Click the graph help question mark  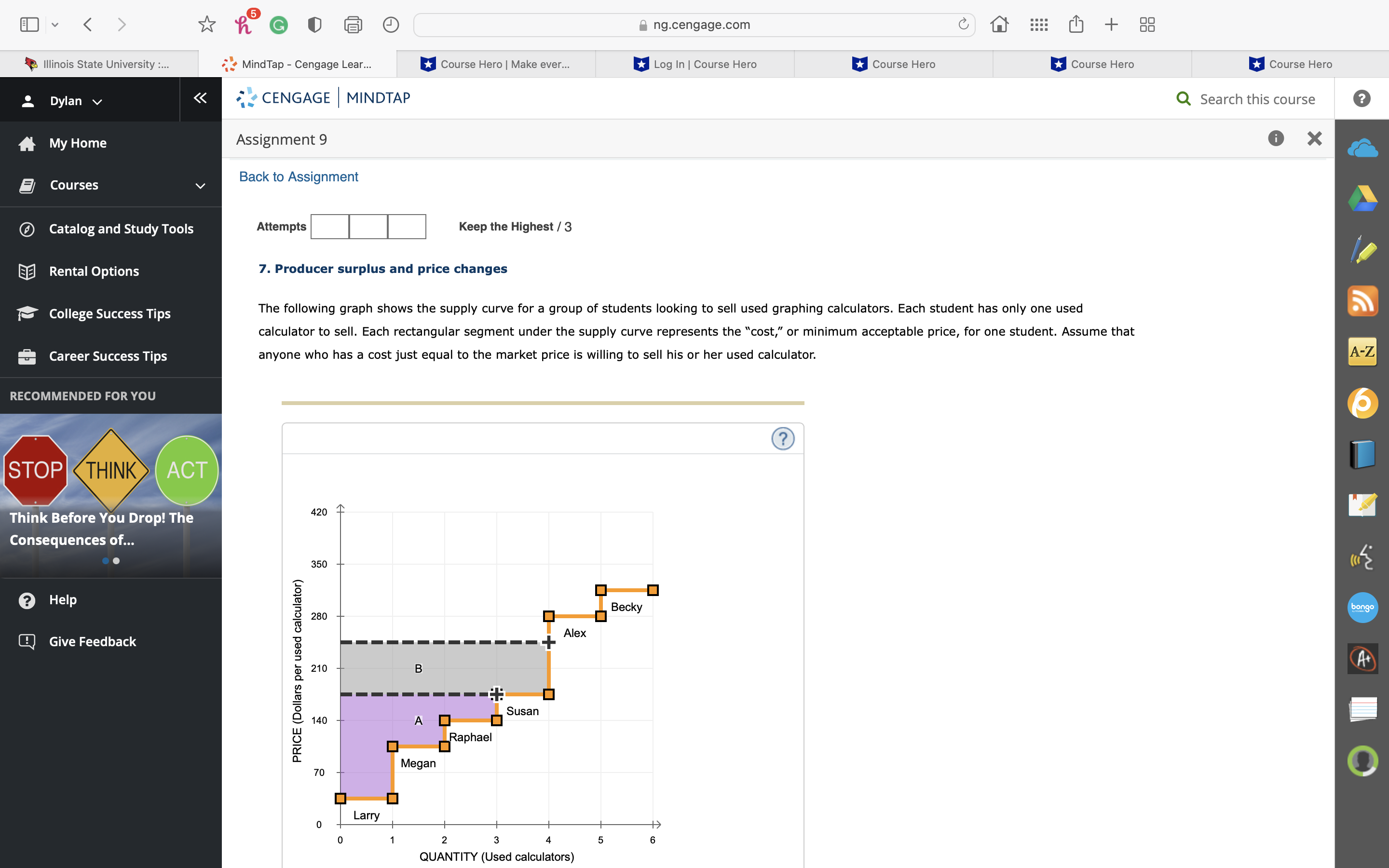click(x=782, y=439)
